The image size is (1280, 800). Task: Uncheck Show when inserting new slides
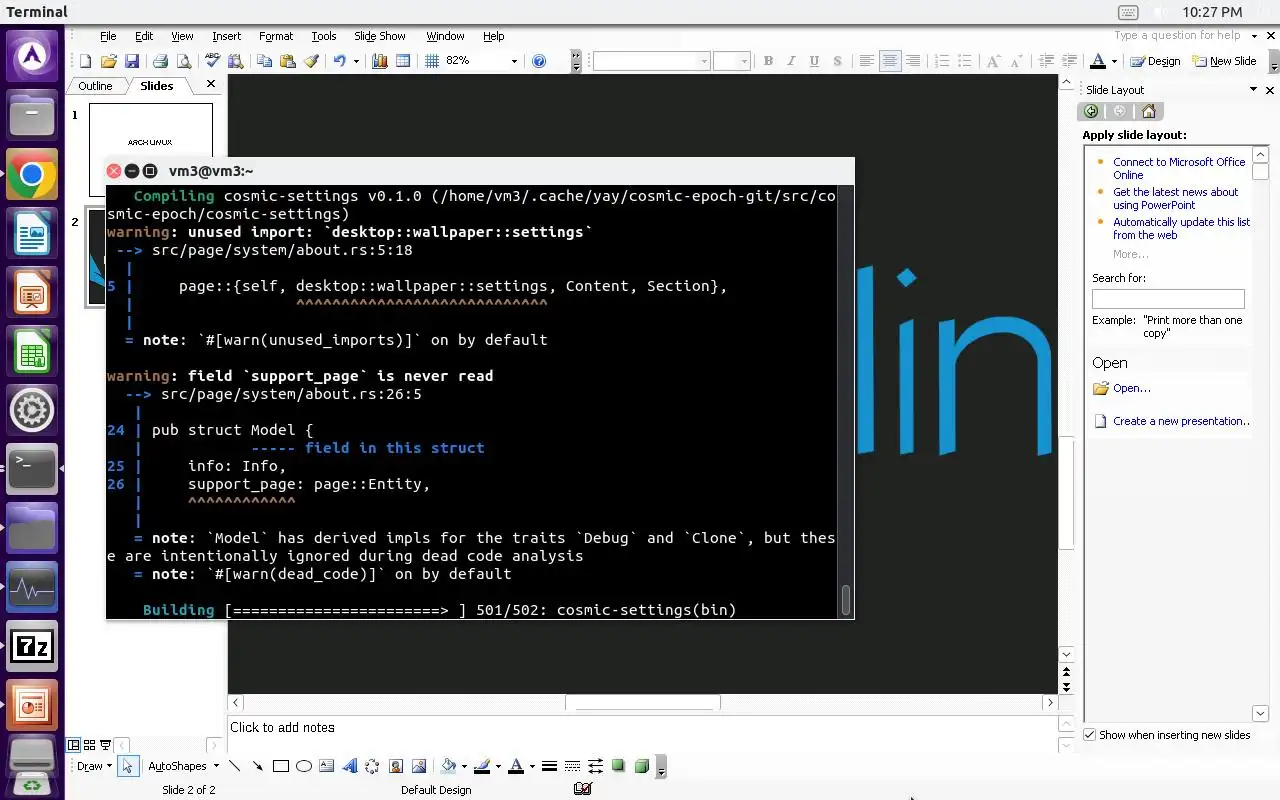coord(1090,735)
